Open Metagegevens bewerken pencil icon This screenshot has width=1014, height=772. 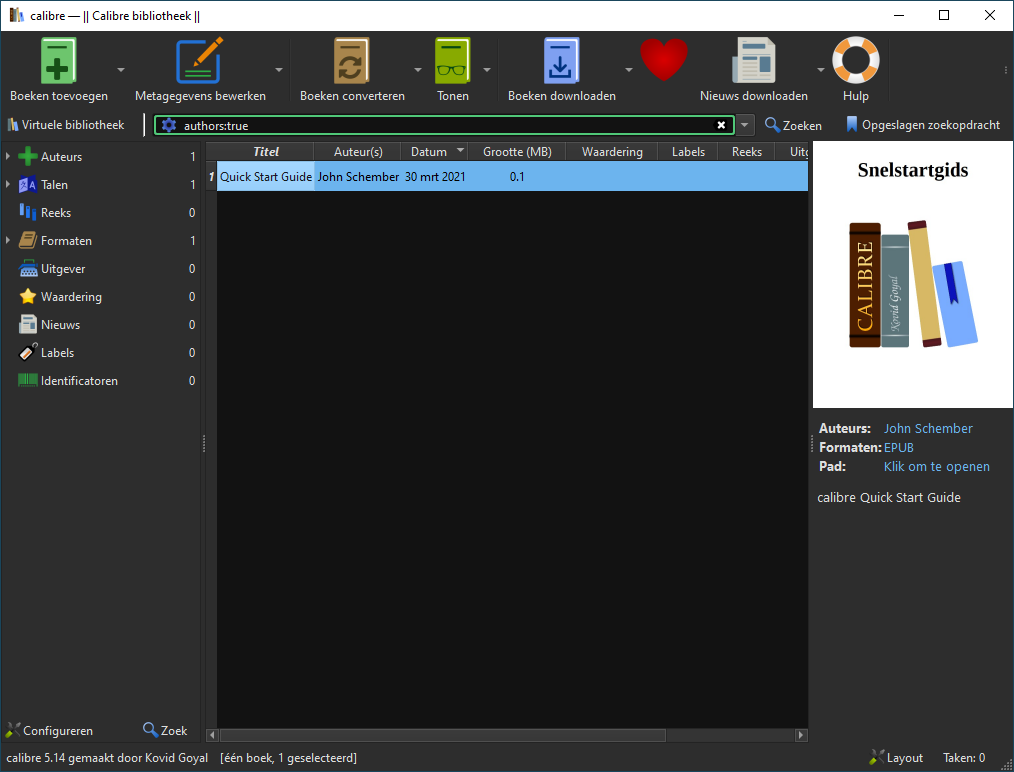pos(200,61)
